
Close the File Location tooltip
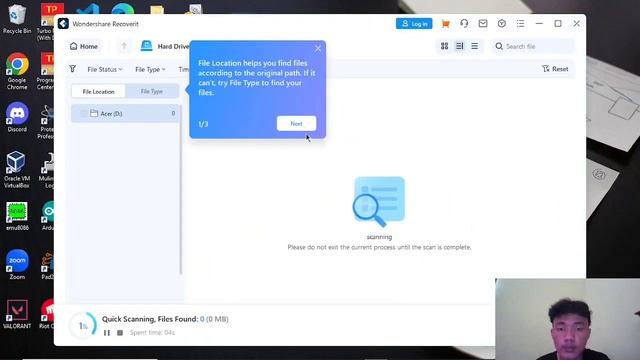click(318, 49)
